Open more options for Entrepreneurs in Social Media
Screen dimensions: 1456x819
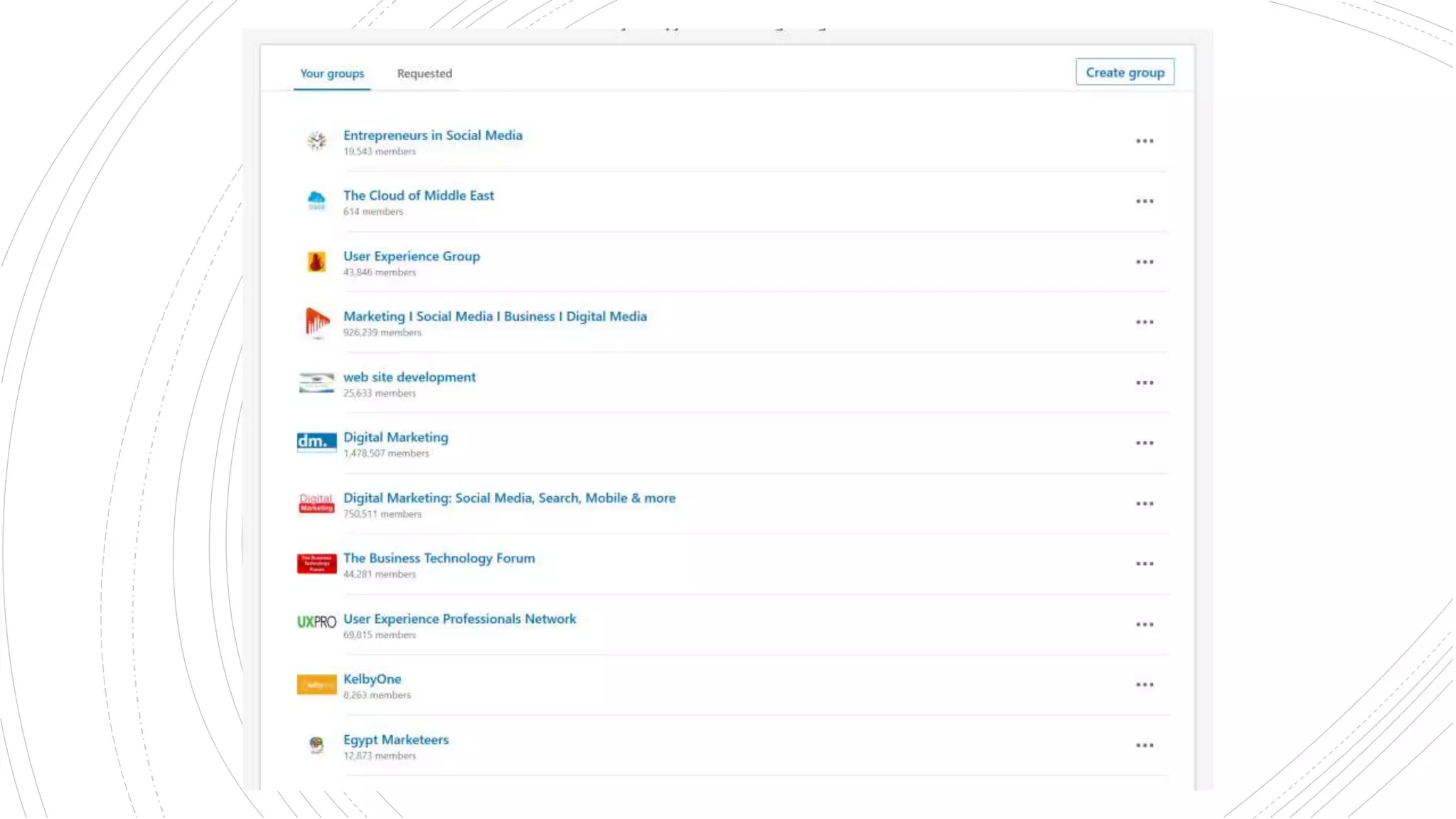tap(1144, 141)
